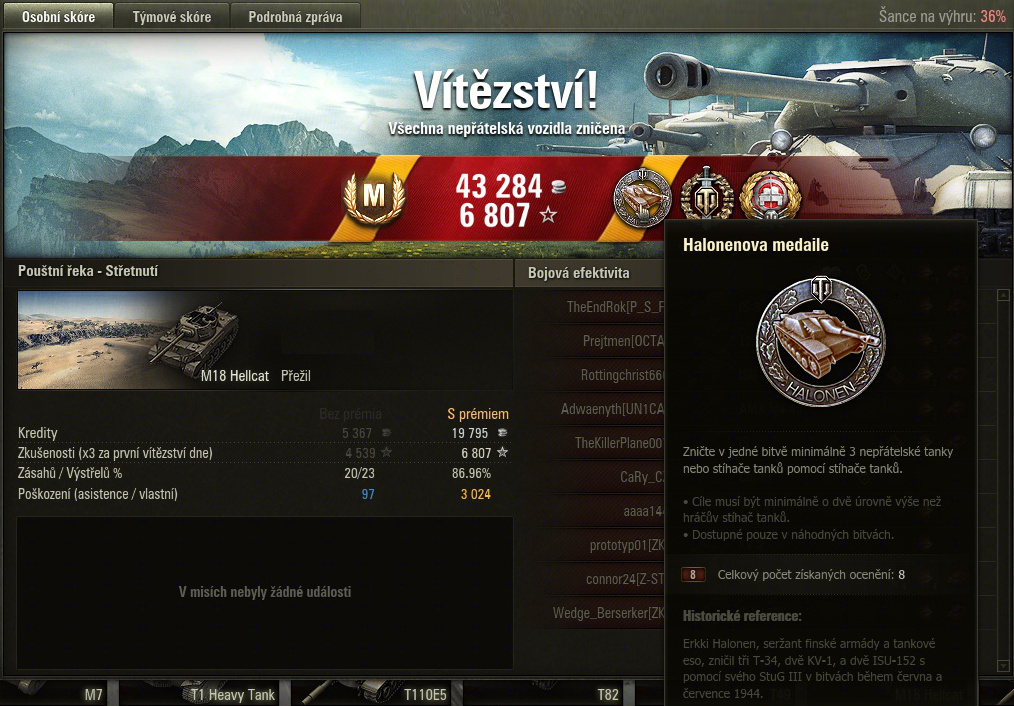Click the Šance na výhru 36% indicator

(x=942, y=16)
